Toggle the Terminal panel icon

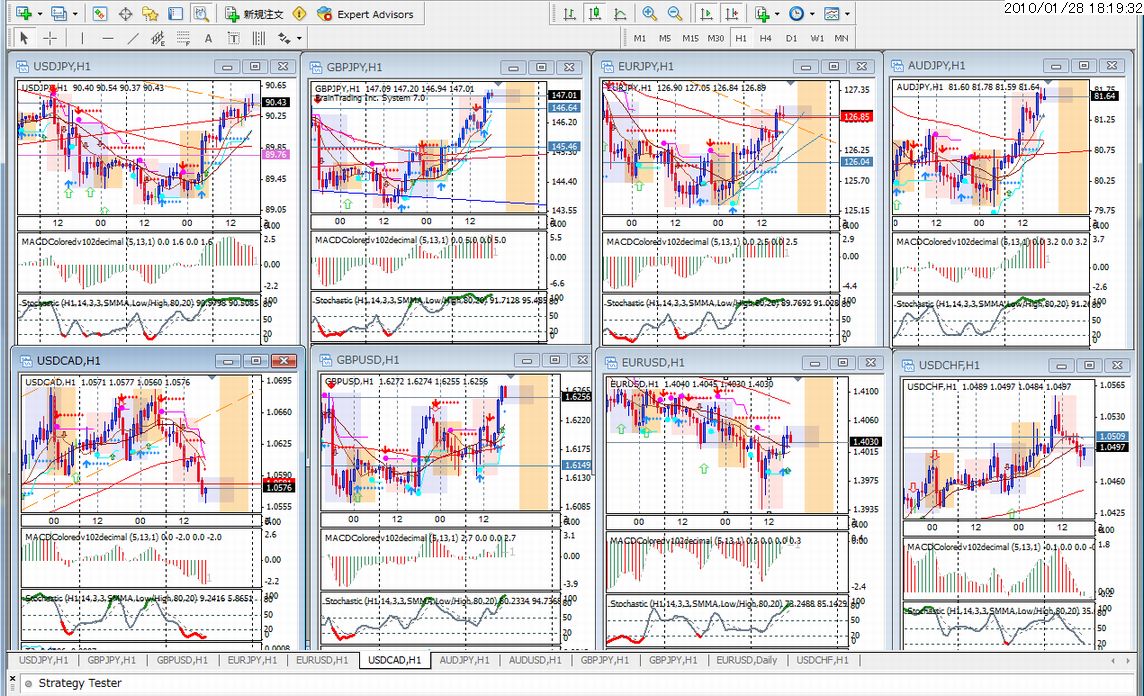point(176,13)
